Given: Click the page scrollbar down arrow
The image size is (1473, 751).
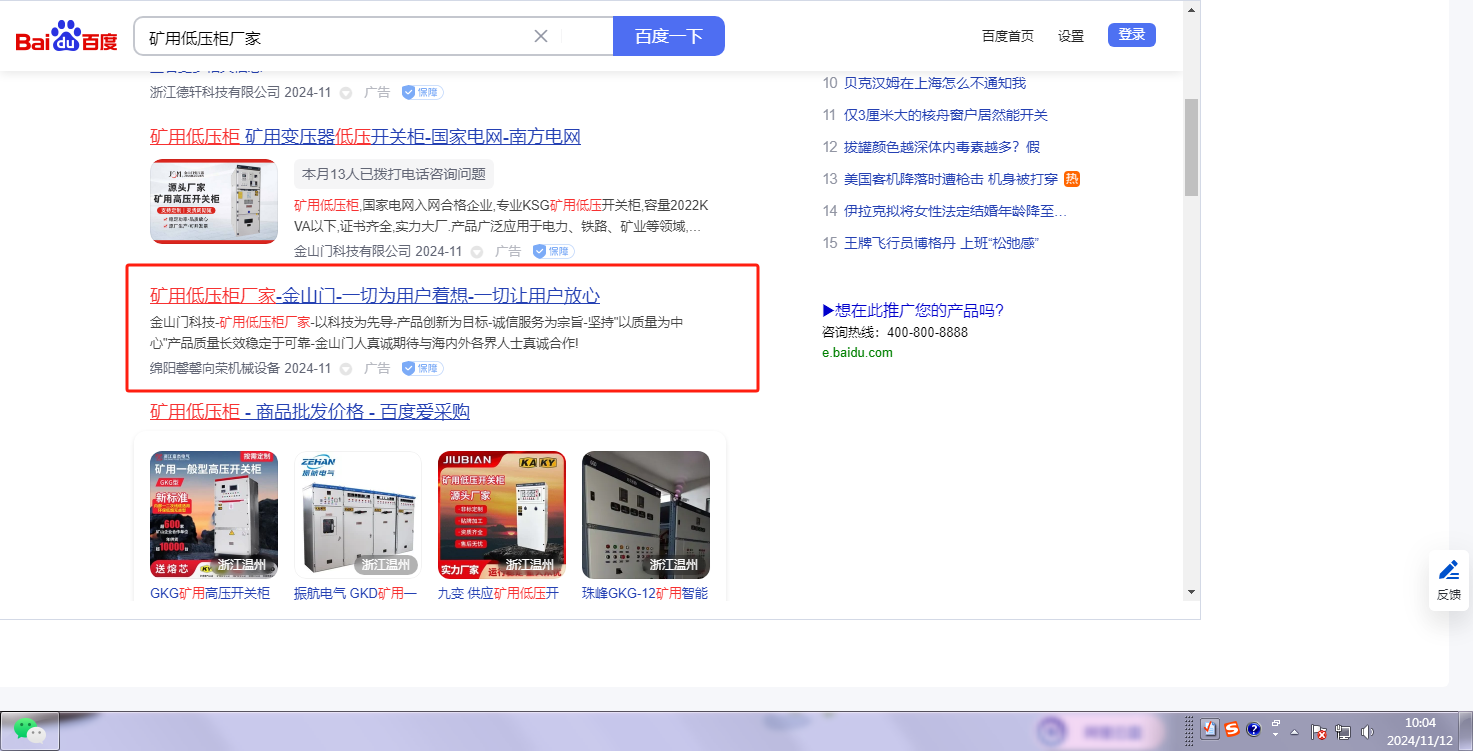Looking at the screenshot, I should [1191, 591].
